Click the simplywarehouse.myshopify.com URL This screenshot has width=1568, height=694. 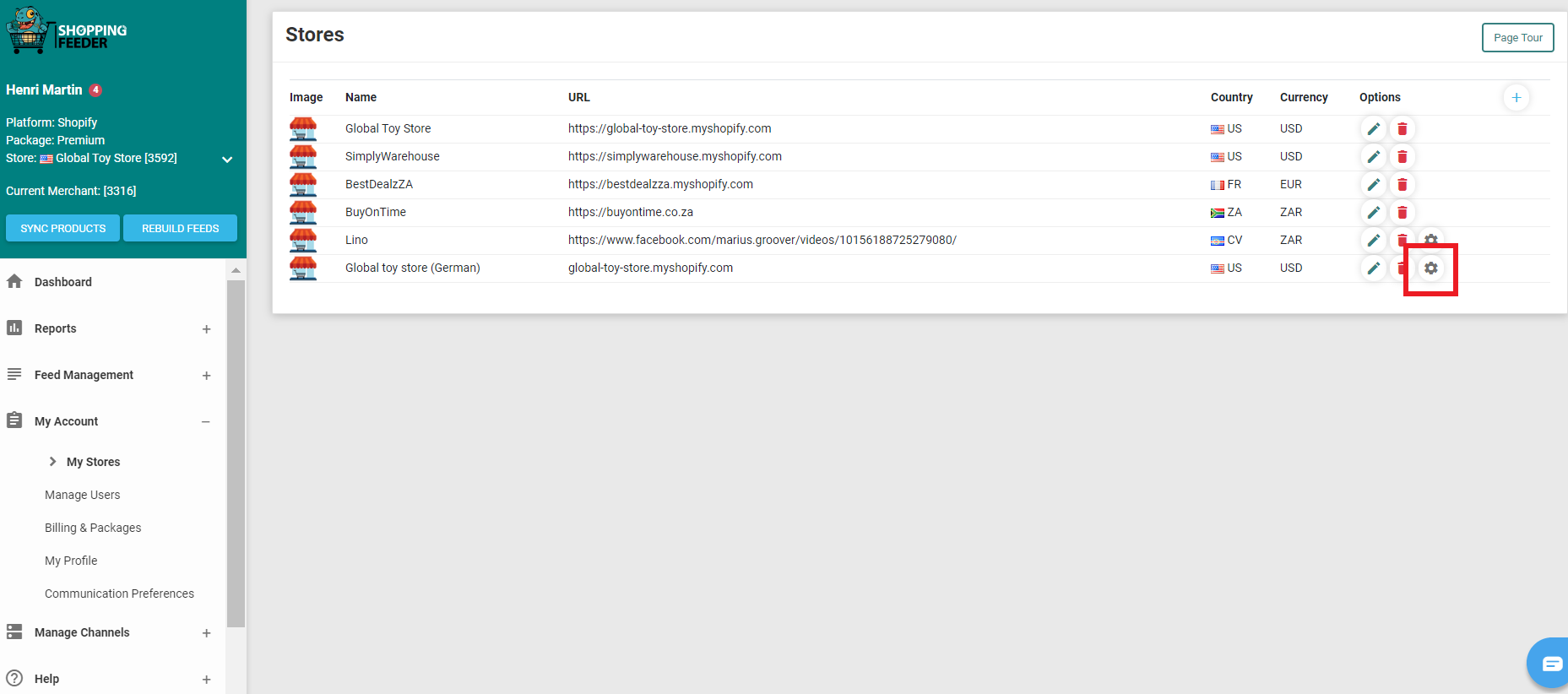[x=675, y=156]
